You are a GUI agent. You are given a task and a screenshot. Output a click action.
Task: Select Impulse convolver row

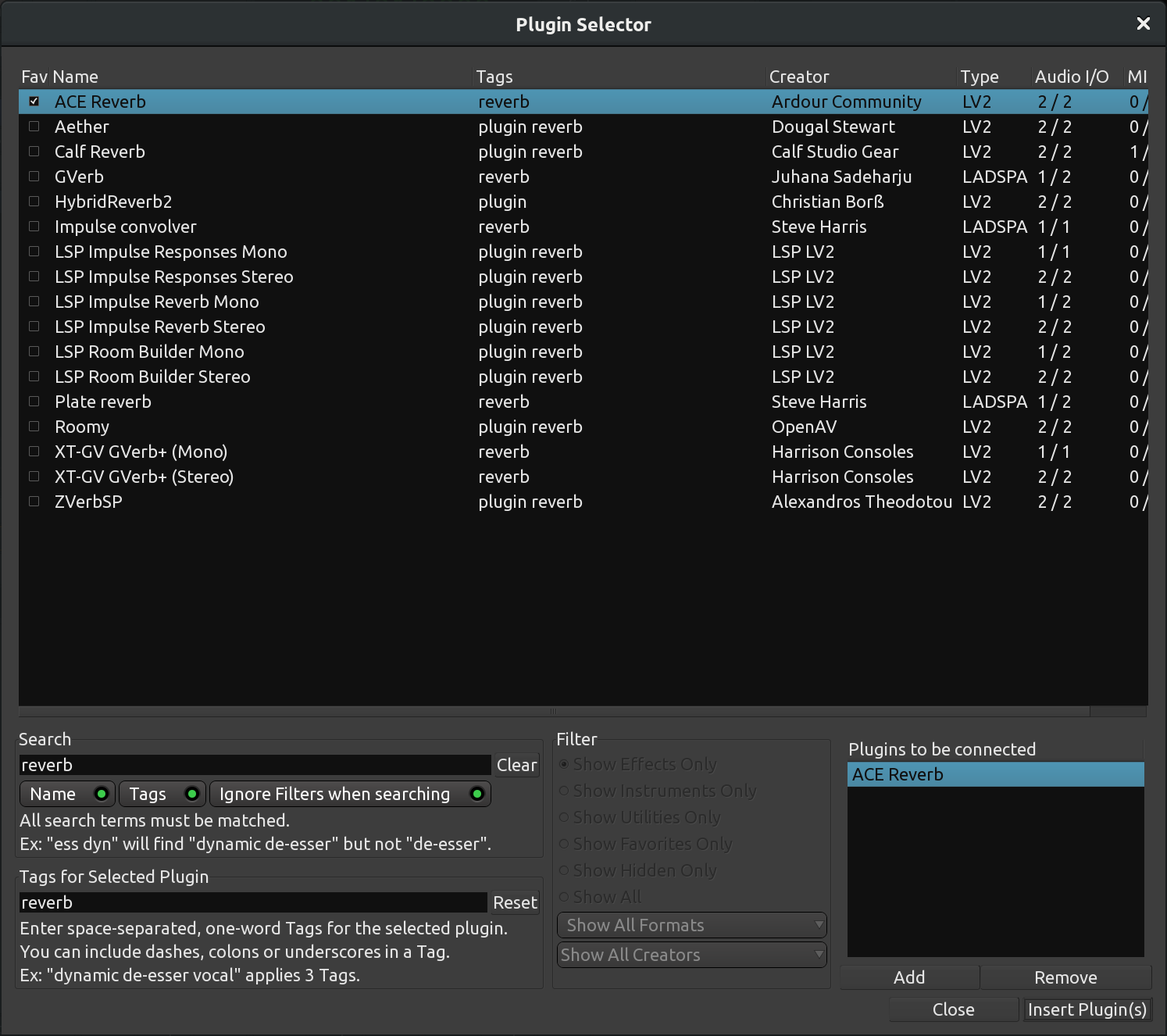[x=583, y=227]
